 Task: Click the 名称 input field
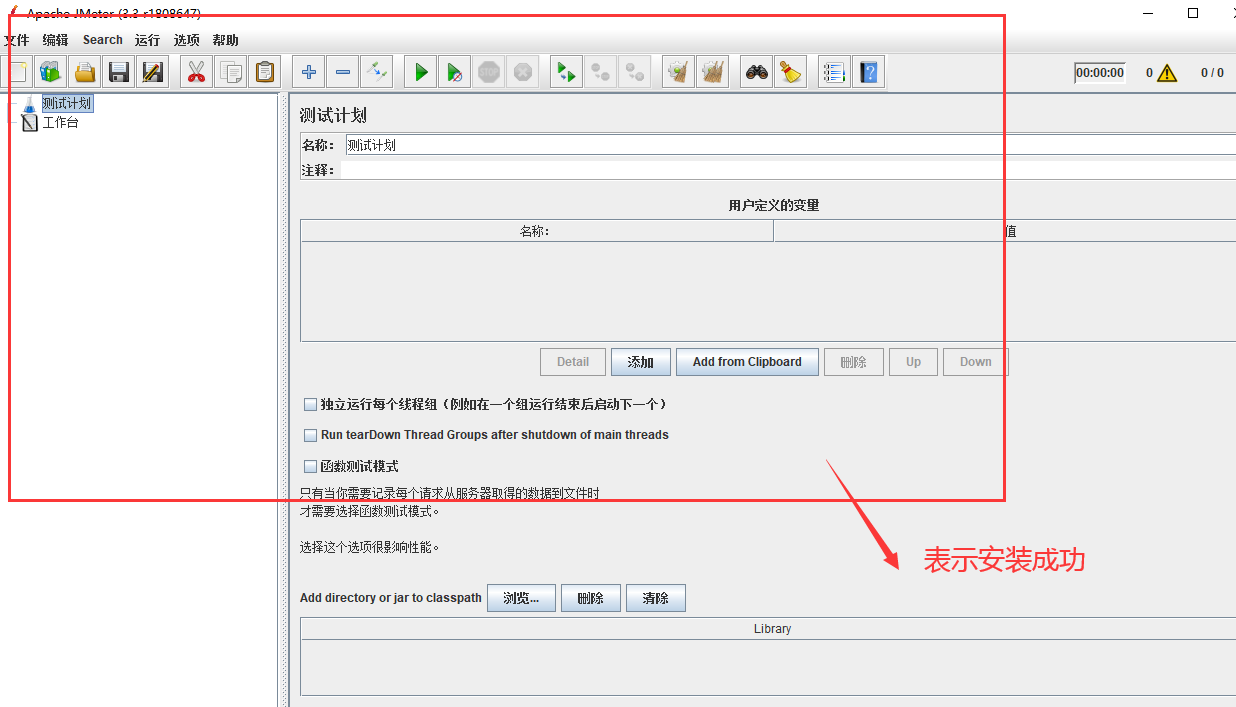click(x=790, y=145)
